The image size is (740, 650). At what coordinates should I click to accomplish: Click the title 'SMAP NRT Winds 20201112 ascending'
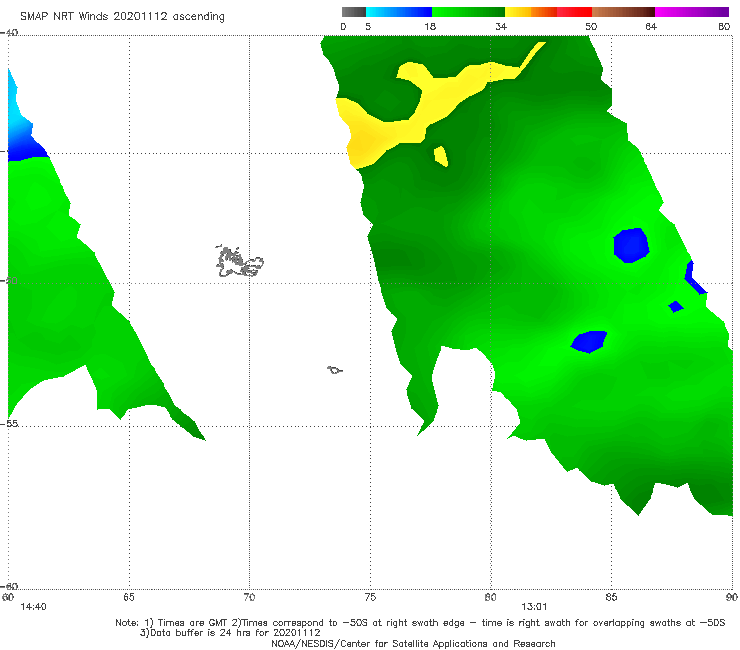click(122, 16)
